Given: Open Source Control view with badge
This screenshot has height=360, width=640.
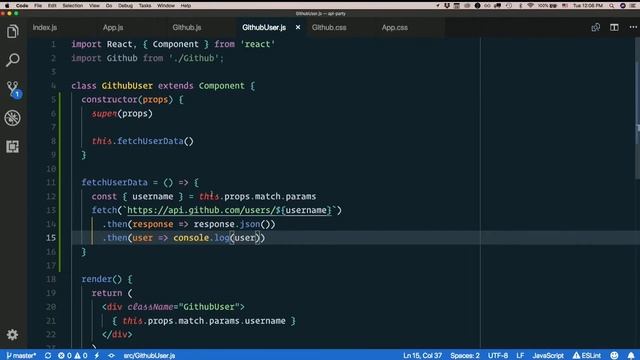Looking at the screenshot, I should [13, 89].
